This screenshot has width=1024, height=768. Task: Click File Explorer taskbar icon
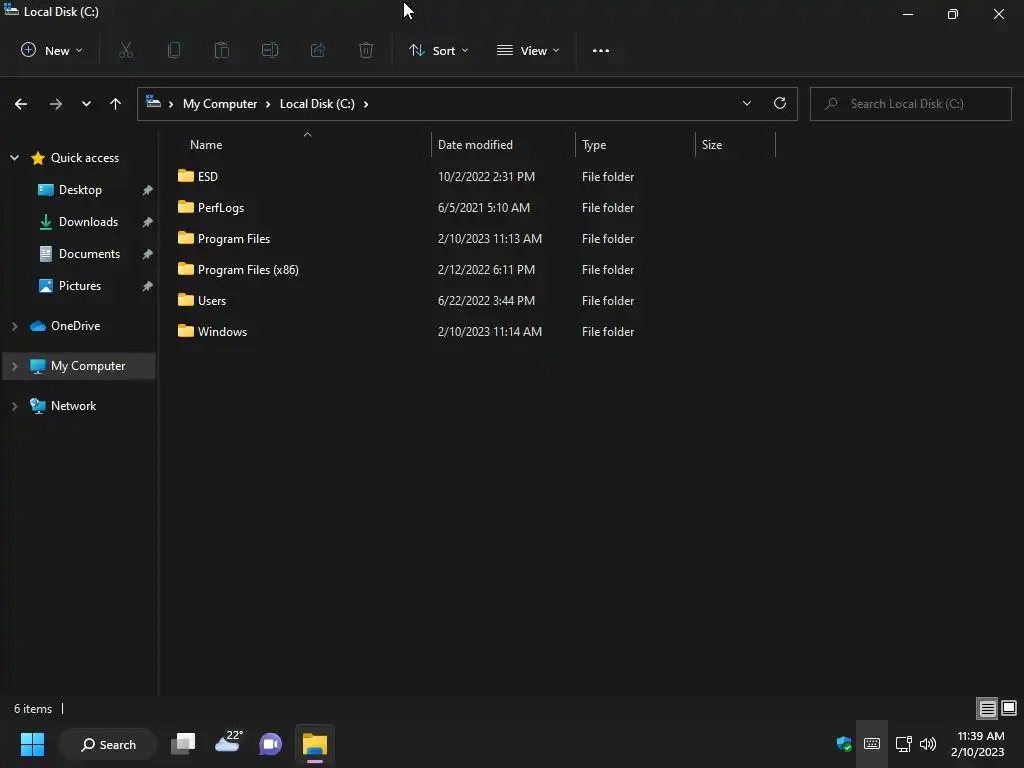315,744
